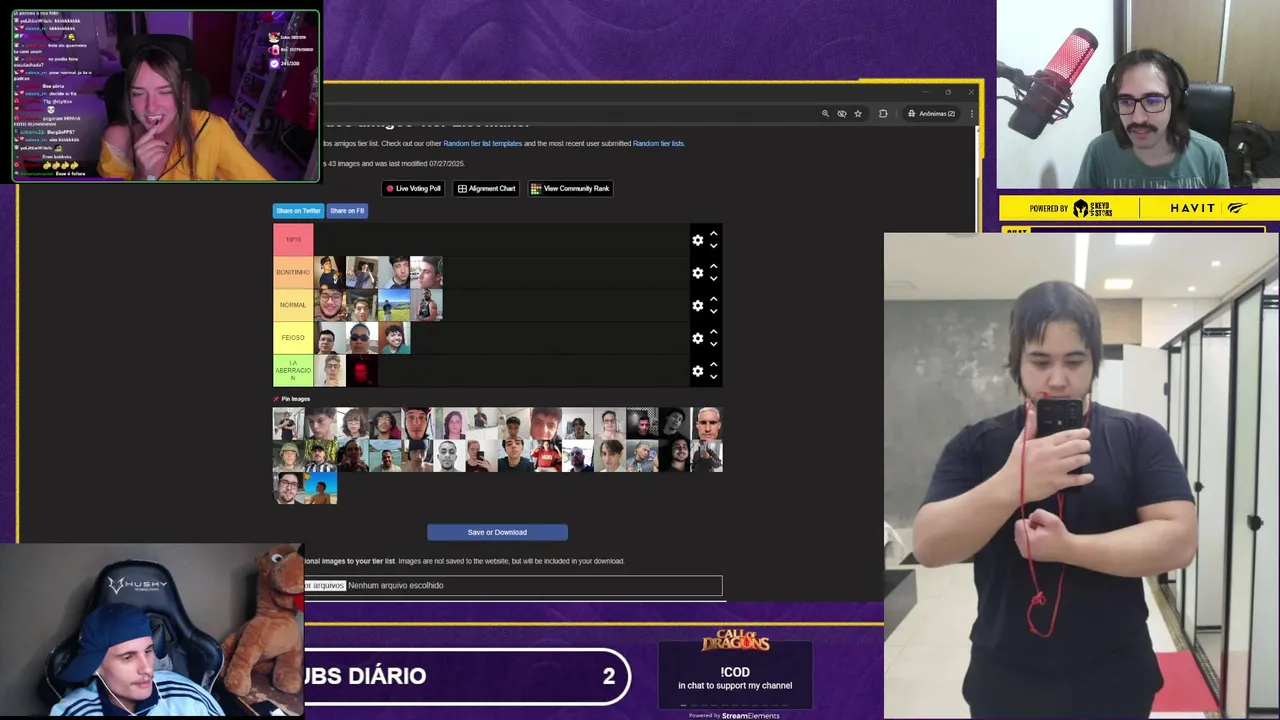Select the pink 10/10 tier label
Viewport: 1280px width, 720px height.
[x=293, y=240]
